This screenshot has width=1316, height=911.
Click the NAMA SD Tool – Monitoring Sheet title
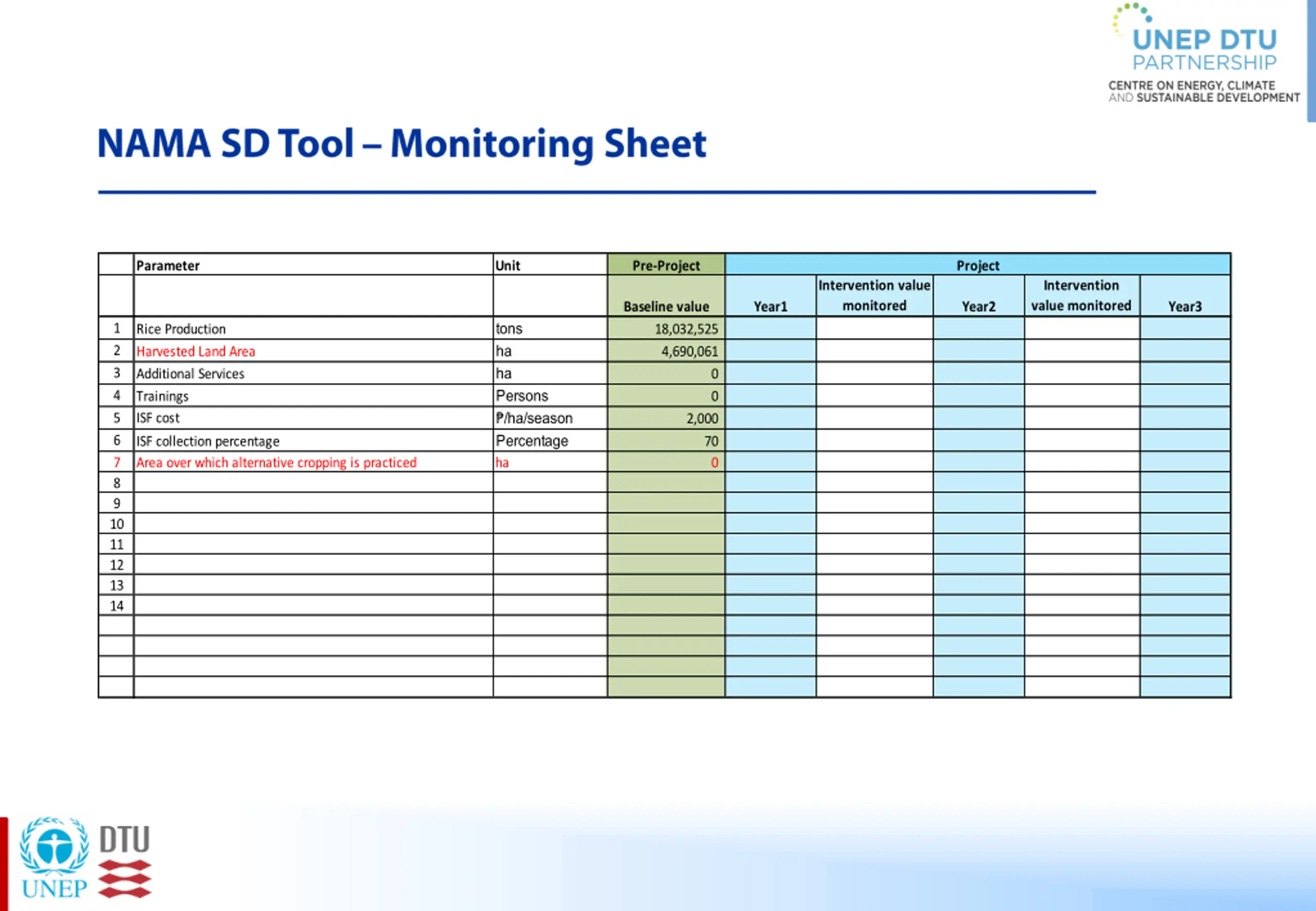pyautogui.click(x=402, y=144)
